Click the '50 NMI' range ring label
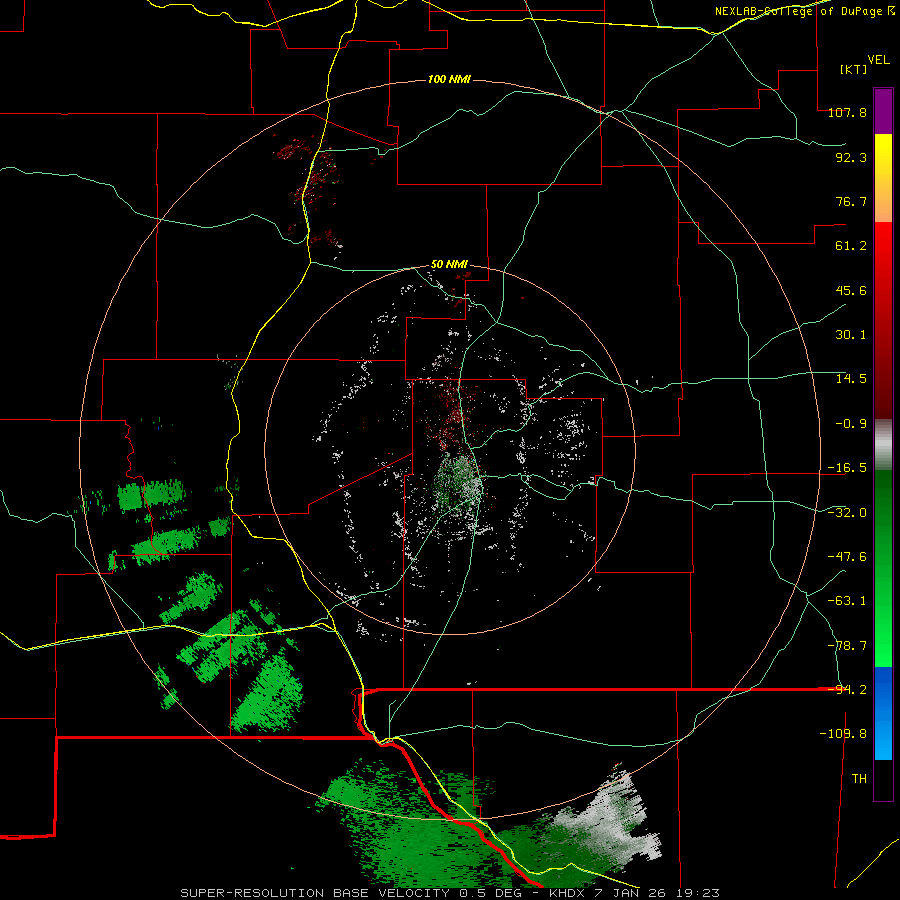 pos(449,265)
